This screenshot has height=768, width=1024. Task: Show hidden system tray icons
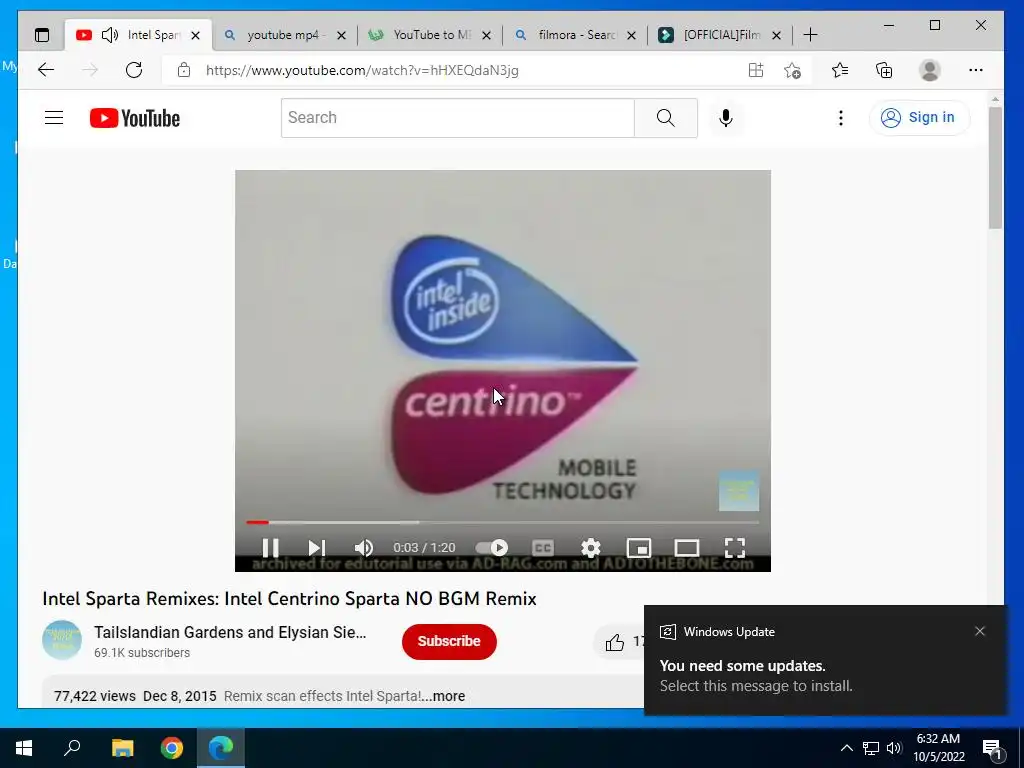[x=846, y=748]
